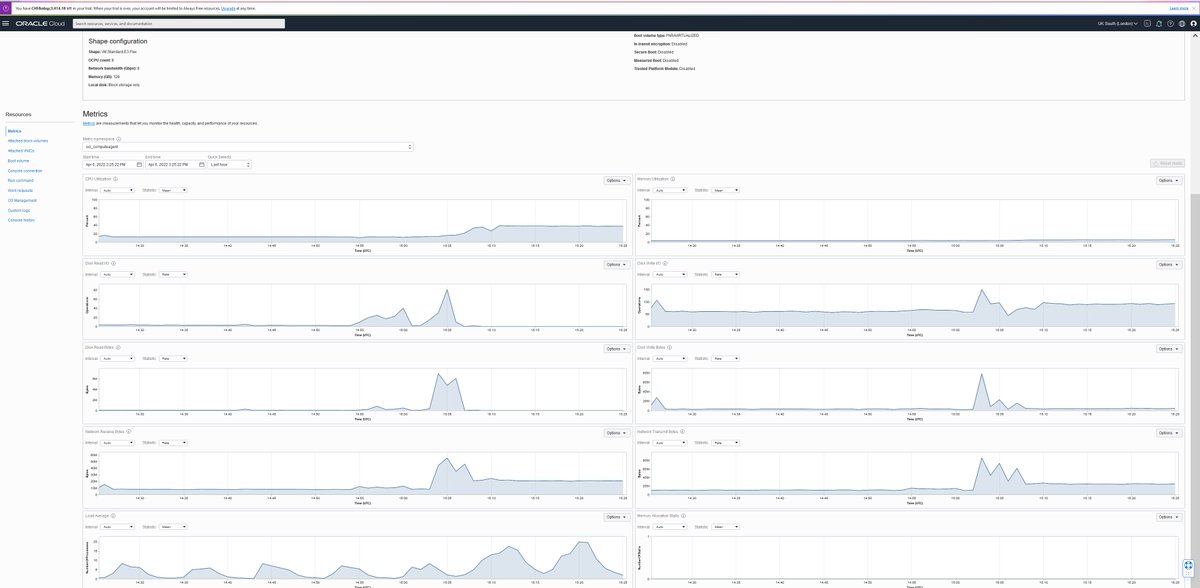Click info icon beside Network Transmit Bytes title

pos(684,432)
